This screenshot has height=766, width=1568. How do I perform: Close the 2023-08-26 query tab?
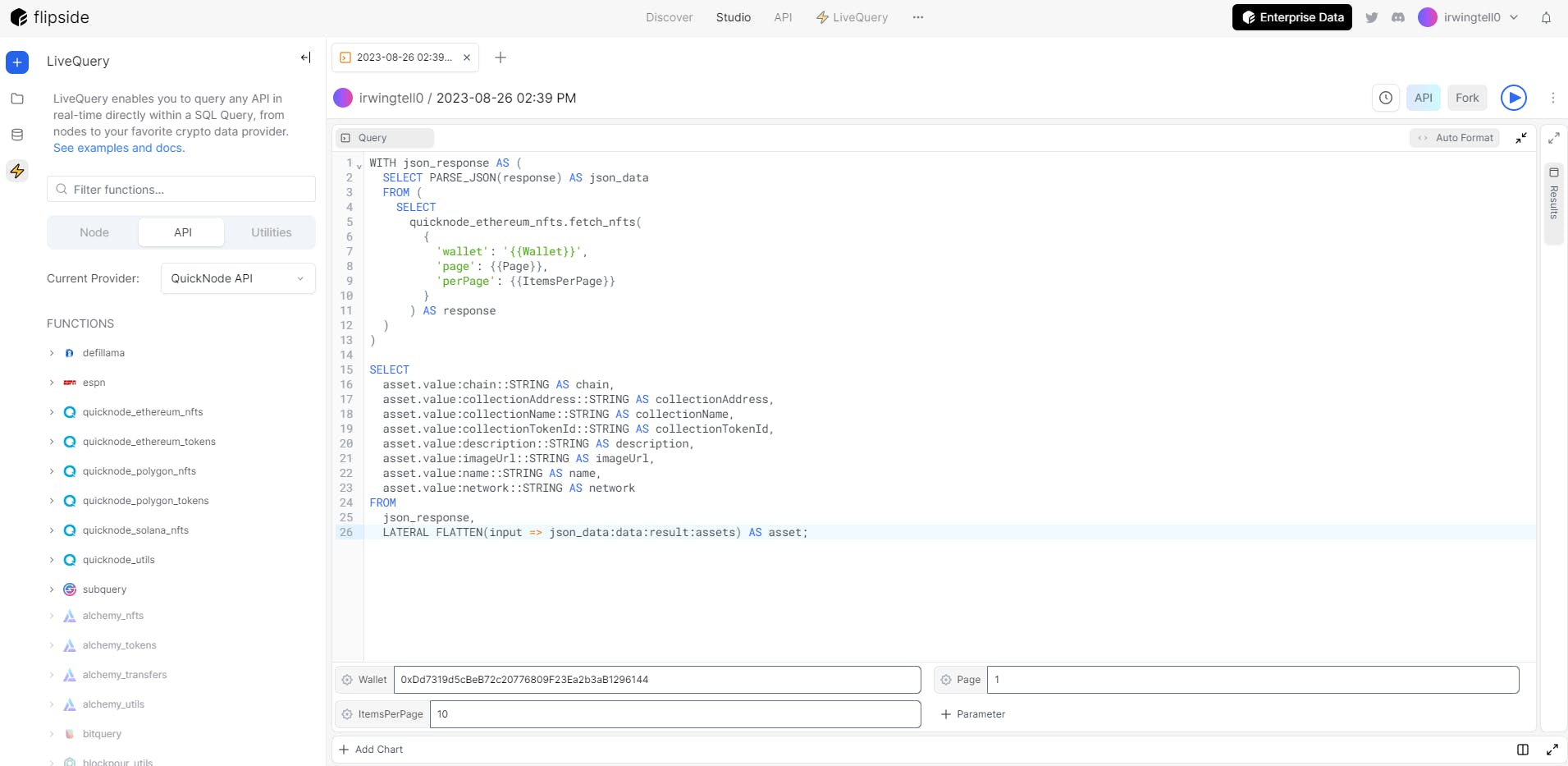[x=467, y=57]
